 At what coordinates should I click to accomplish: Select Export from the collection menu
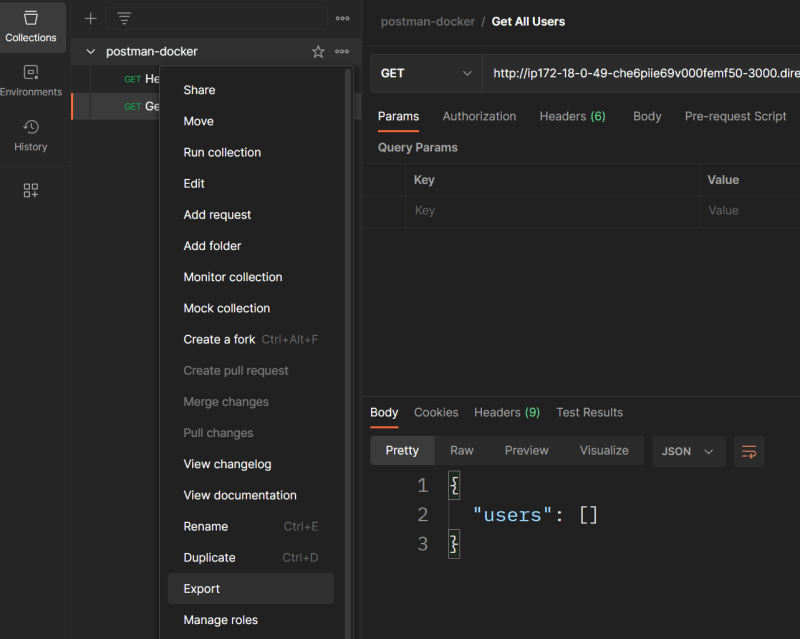(x=200, y=588)
